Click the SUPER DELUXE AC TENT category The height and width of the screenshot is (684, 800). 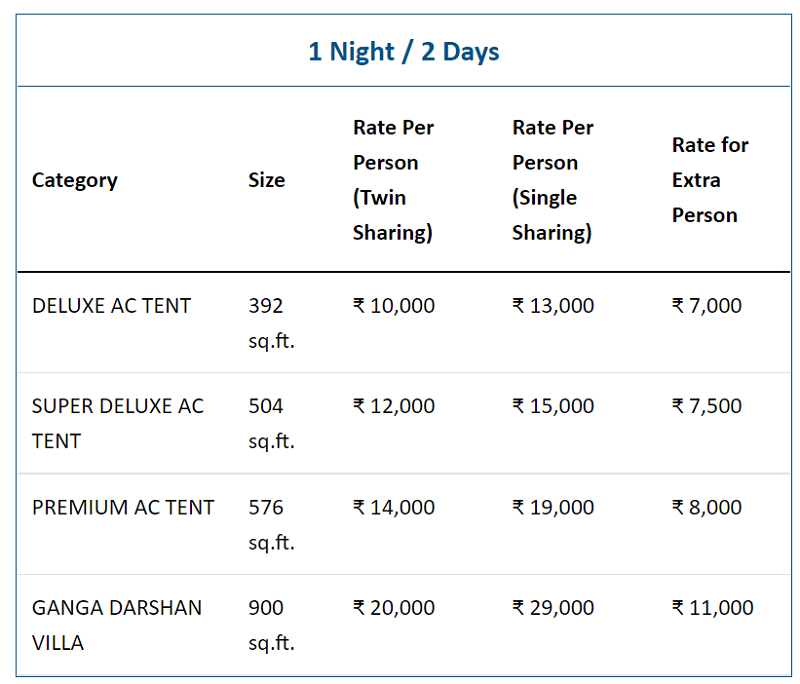117,423
